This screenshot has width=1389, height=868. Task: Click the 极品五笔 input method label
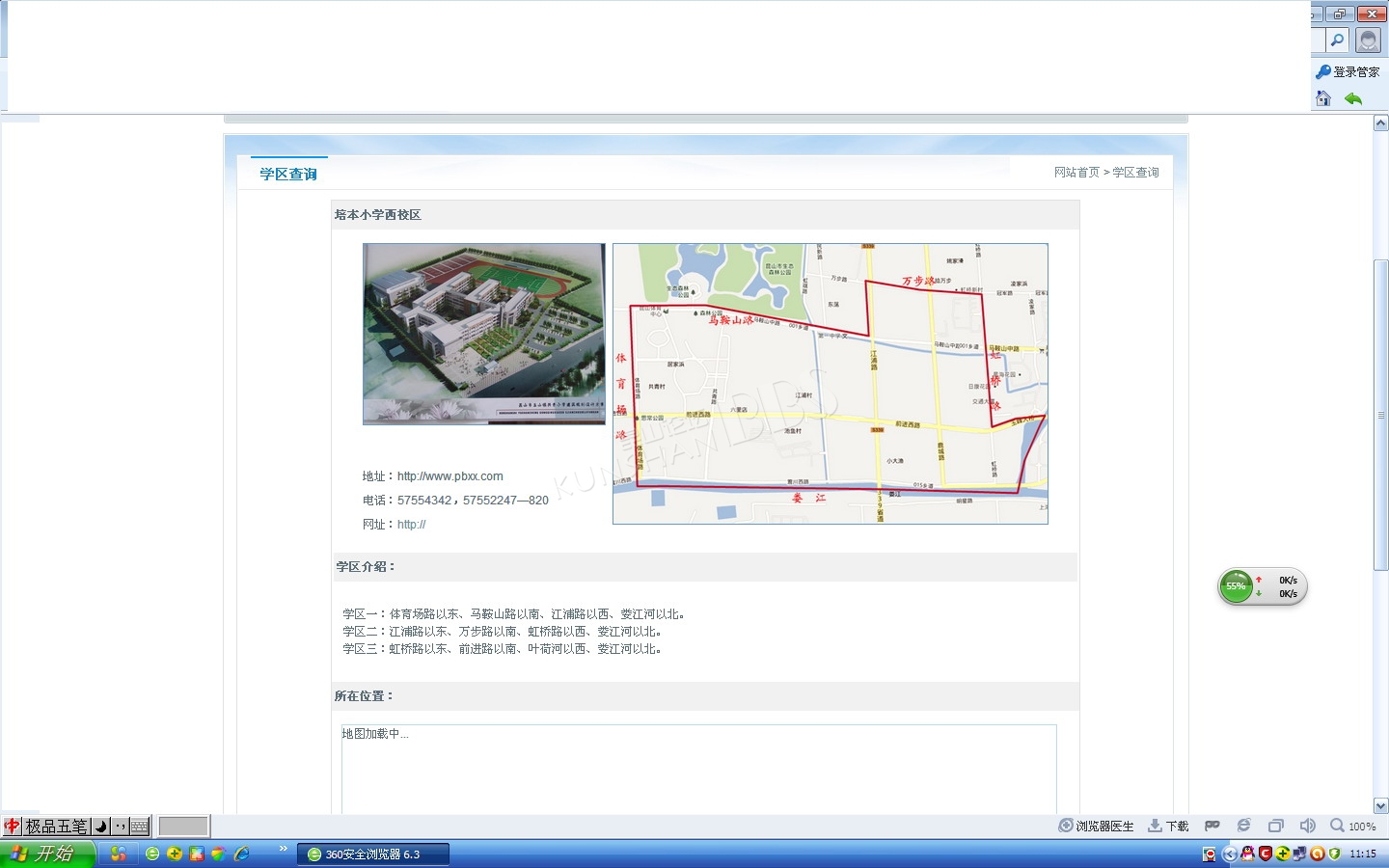[x=56, y=827]
